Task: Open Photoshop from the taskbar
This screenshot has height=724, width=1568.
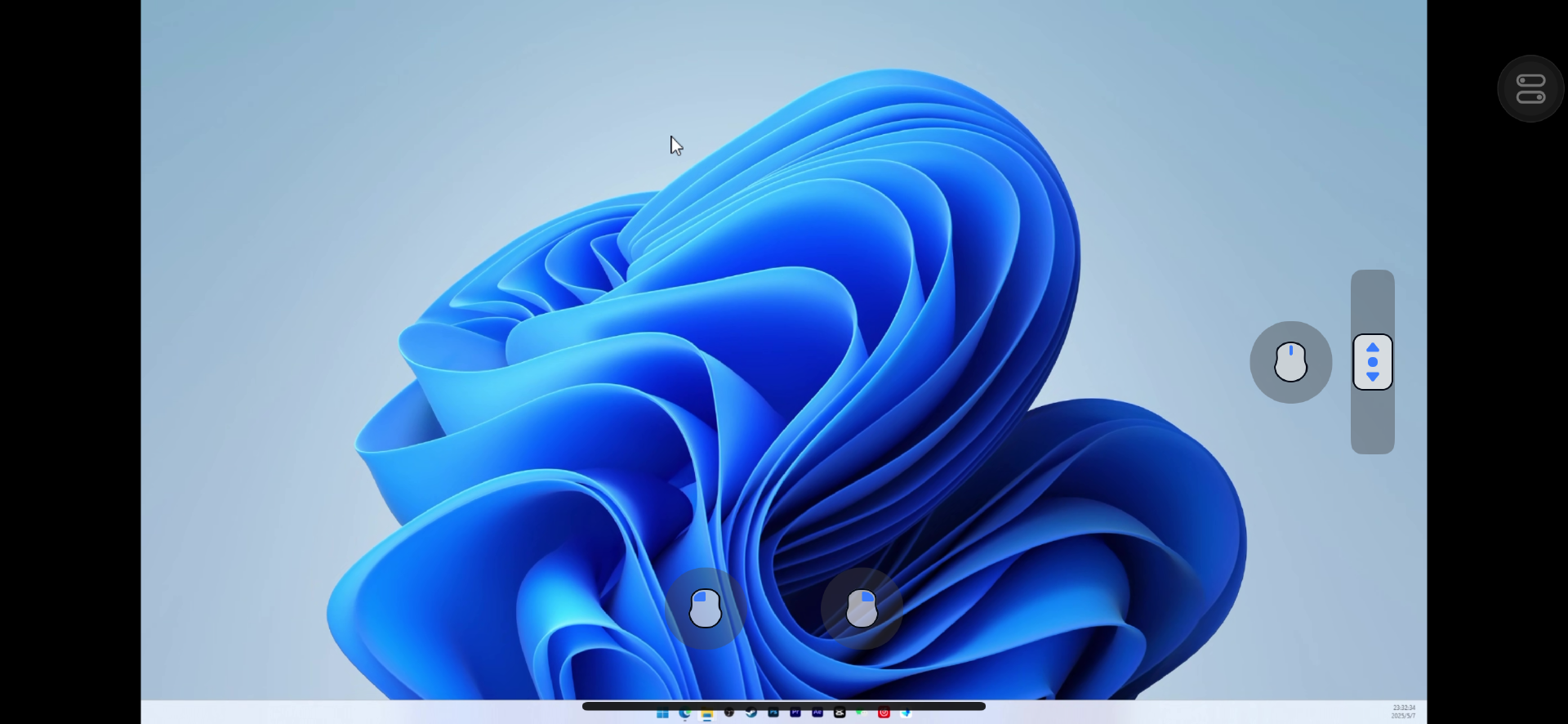Action: [x=773, y=713]
